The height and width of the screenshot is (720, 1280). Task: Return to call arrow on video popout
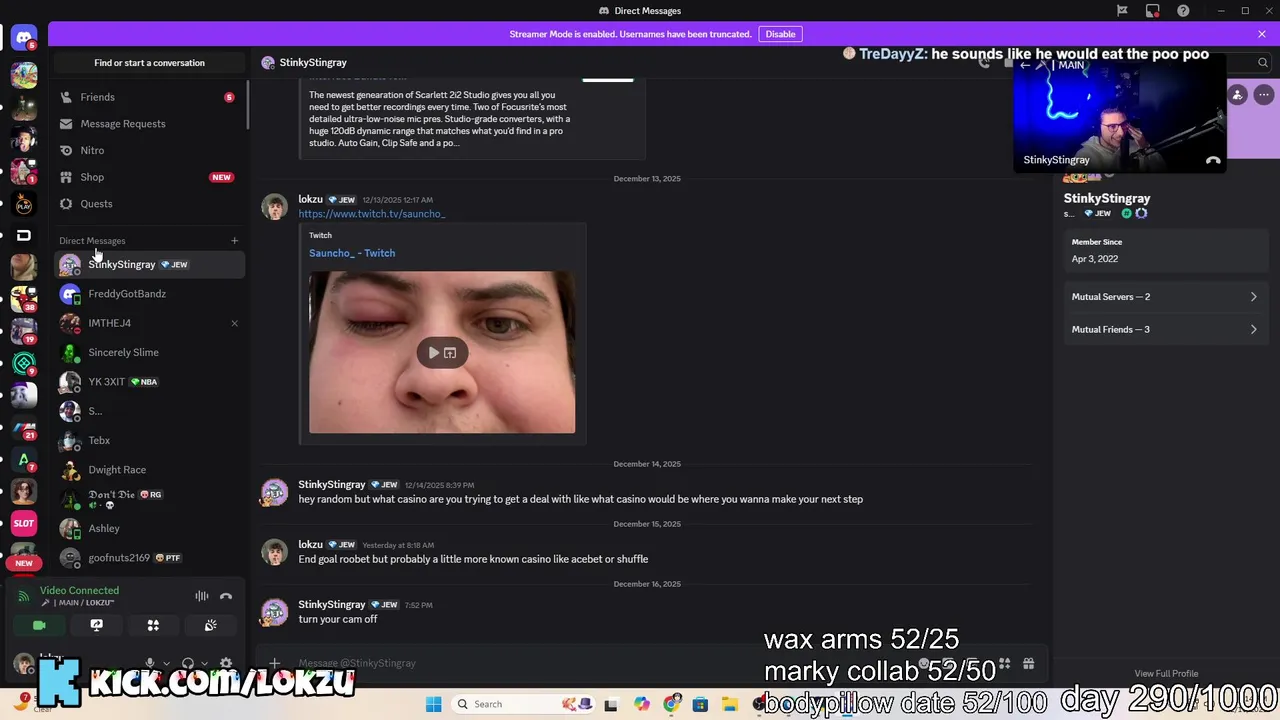tap(1025, 65)
